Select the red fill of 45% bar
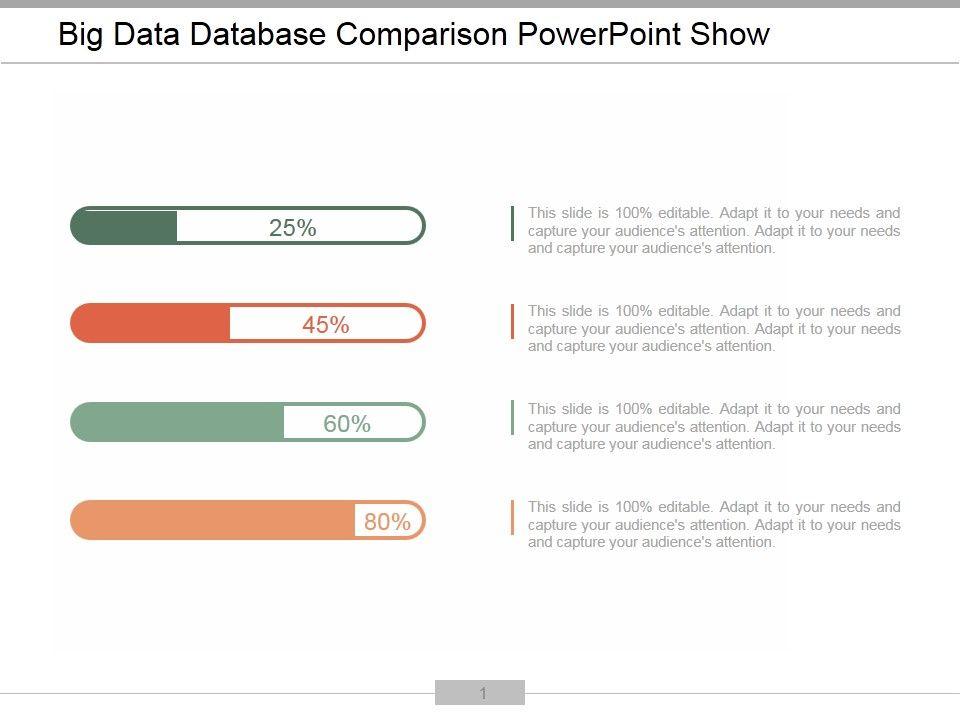Image resolution: width=960 pixels, height=720 pixels. coord(150,323)
